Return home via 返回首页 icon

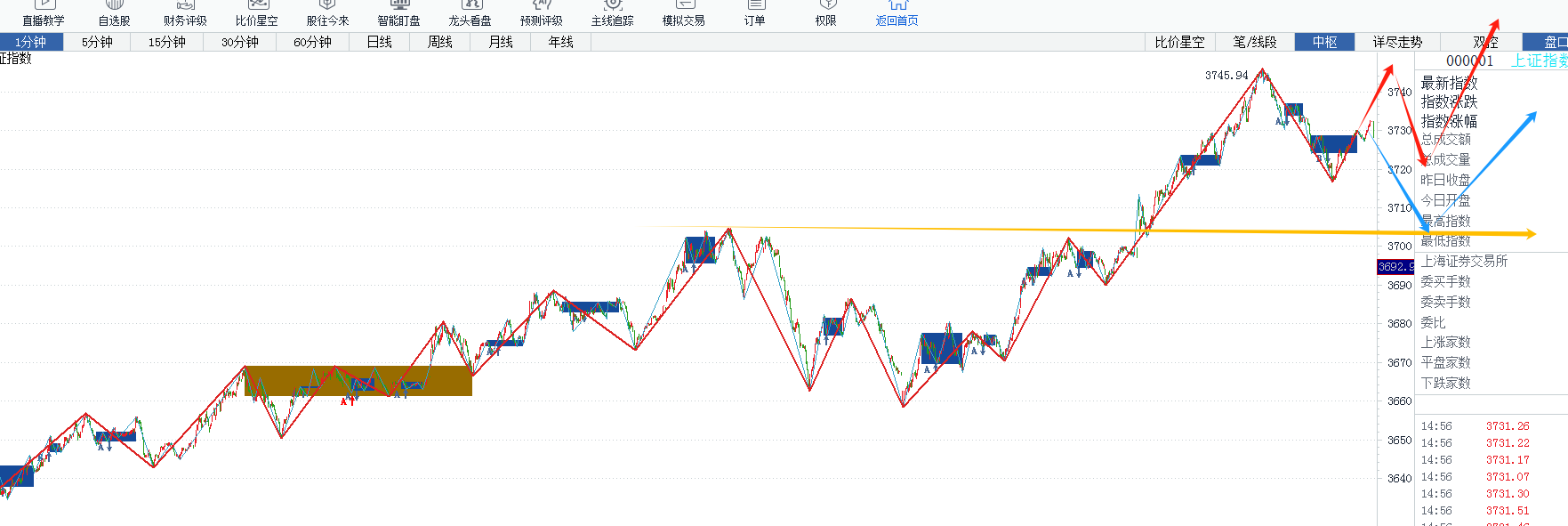click(897, 12)
